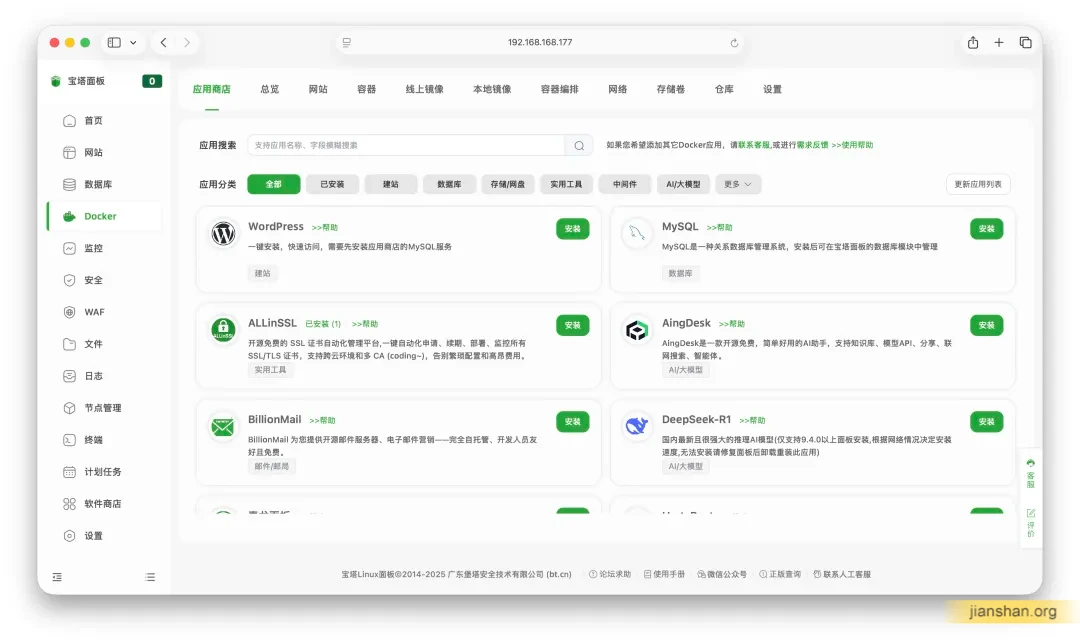1080x644 pixels.
Task: Filter apps by 全部 category
Action: 273,184
